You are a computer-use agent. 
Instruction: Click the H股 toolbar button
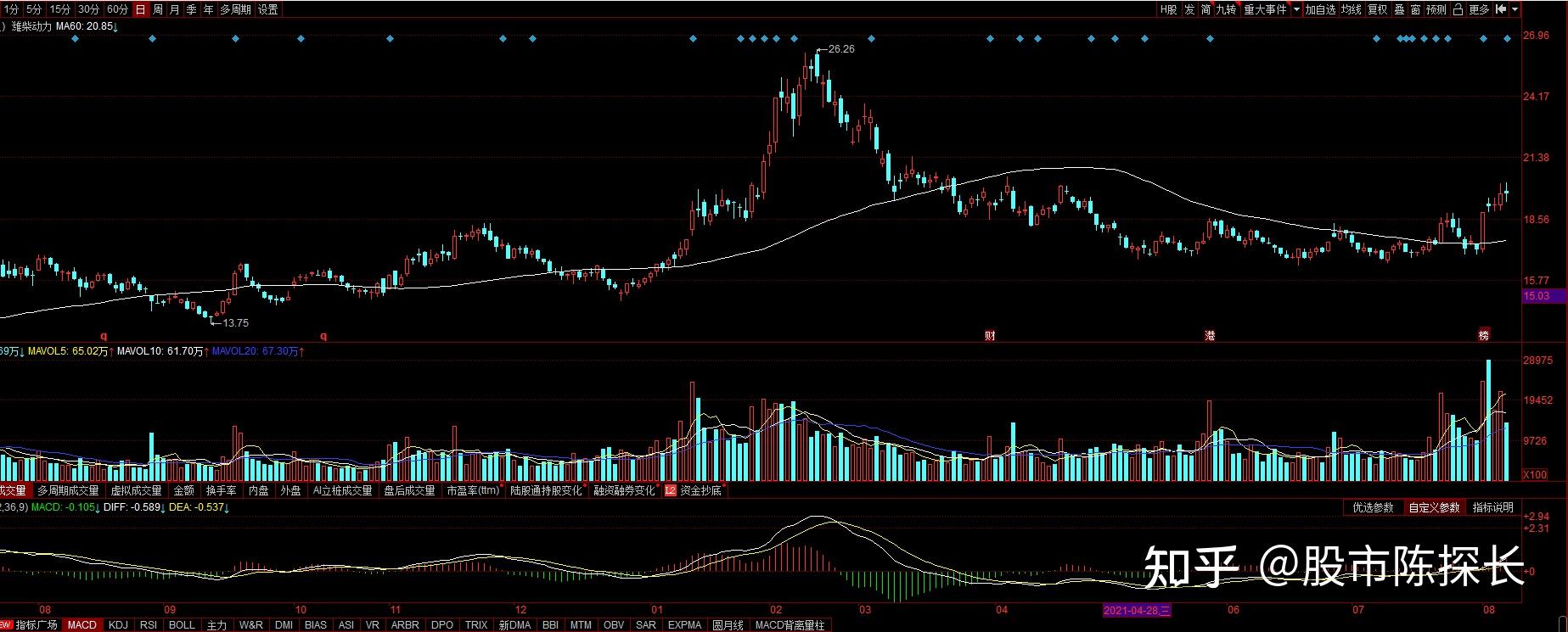coord(1169,9)
